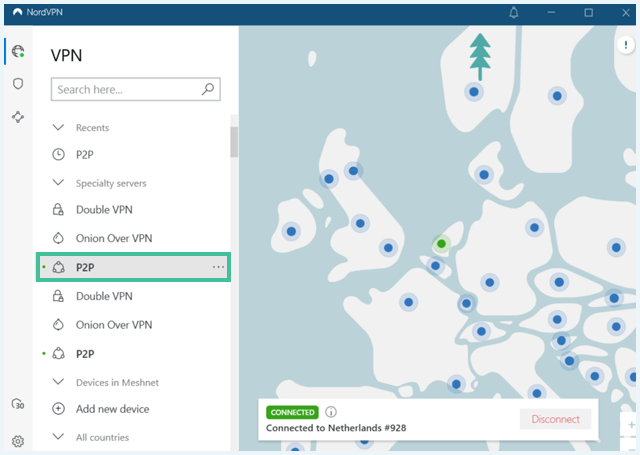Click the exclamation mark icon on the map

[x=626, y=44]
